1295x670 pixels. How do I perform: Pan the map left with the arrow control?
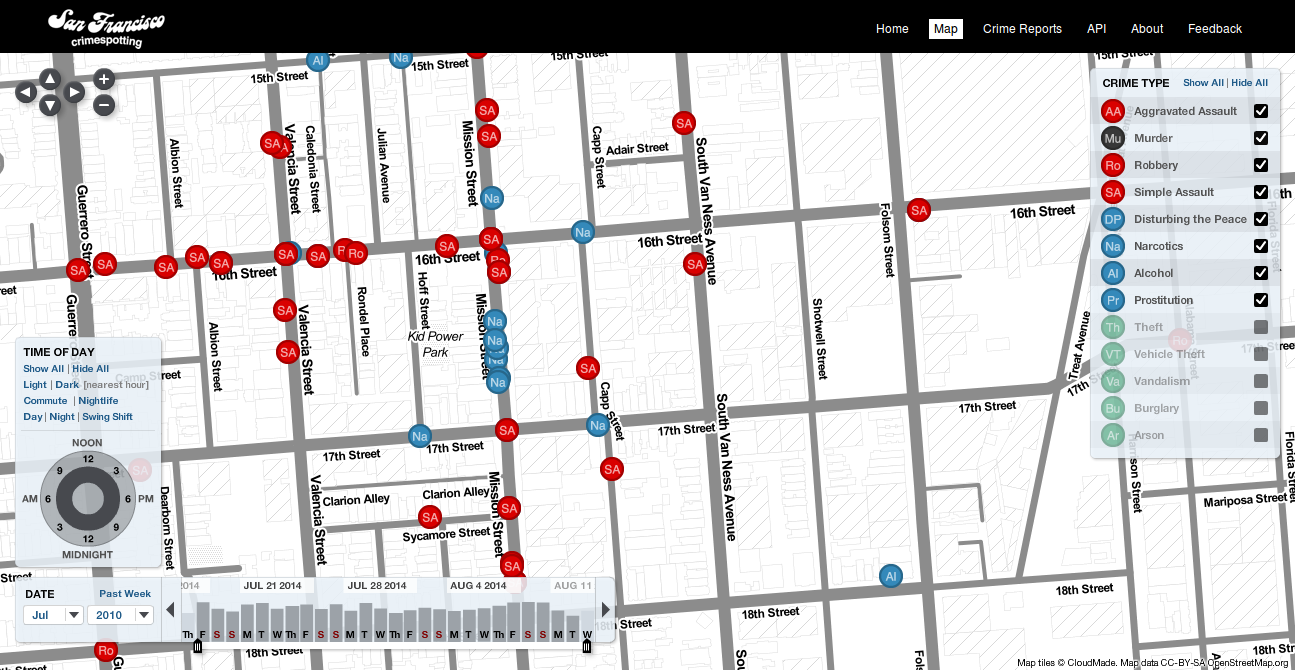[x=26, y=93]
